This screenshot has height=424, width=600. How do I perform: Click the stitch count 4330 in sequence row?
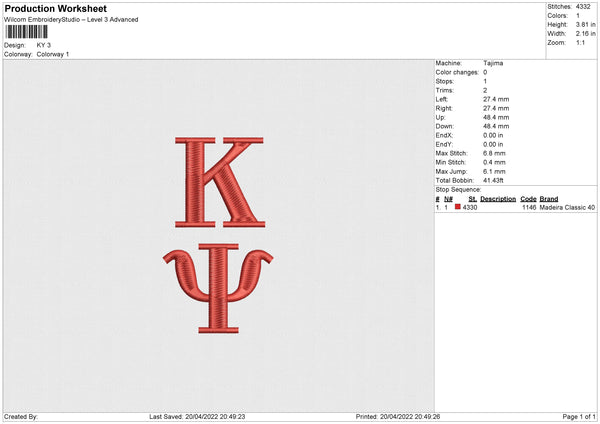coord(470,207)
